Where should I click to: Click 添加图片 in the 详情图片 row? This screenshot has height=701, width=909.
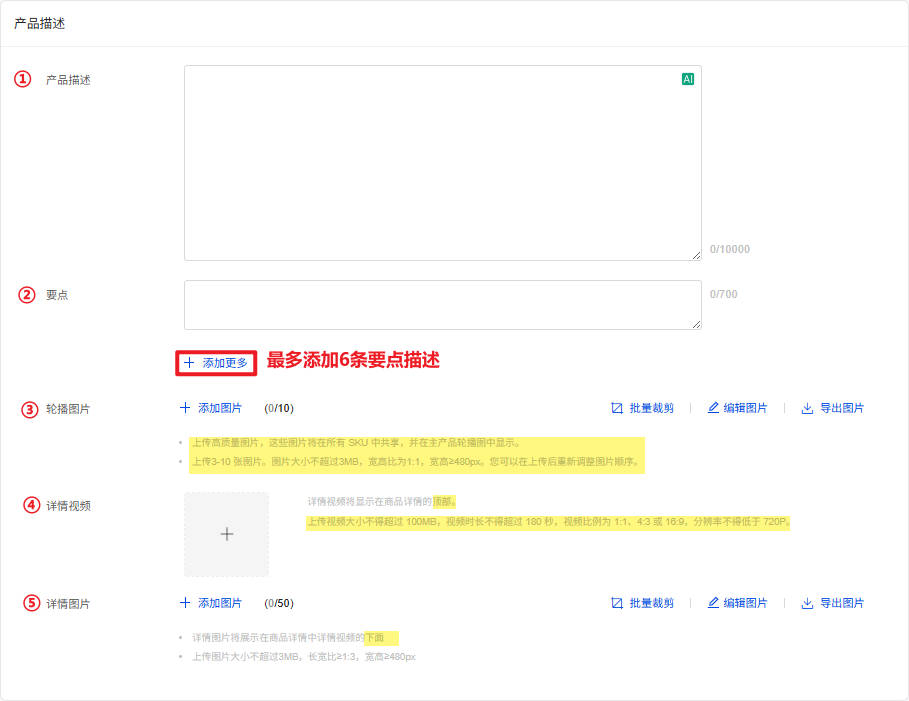[211, 603]
